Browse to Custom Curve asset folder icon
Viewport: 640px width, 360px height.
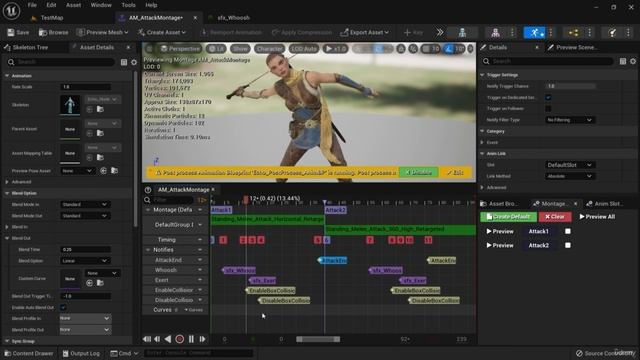[100, 283]
